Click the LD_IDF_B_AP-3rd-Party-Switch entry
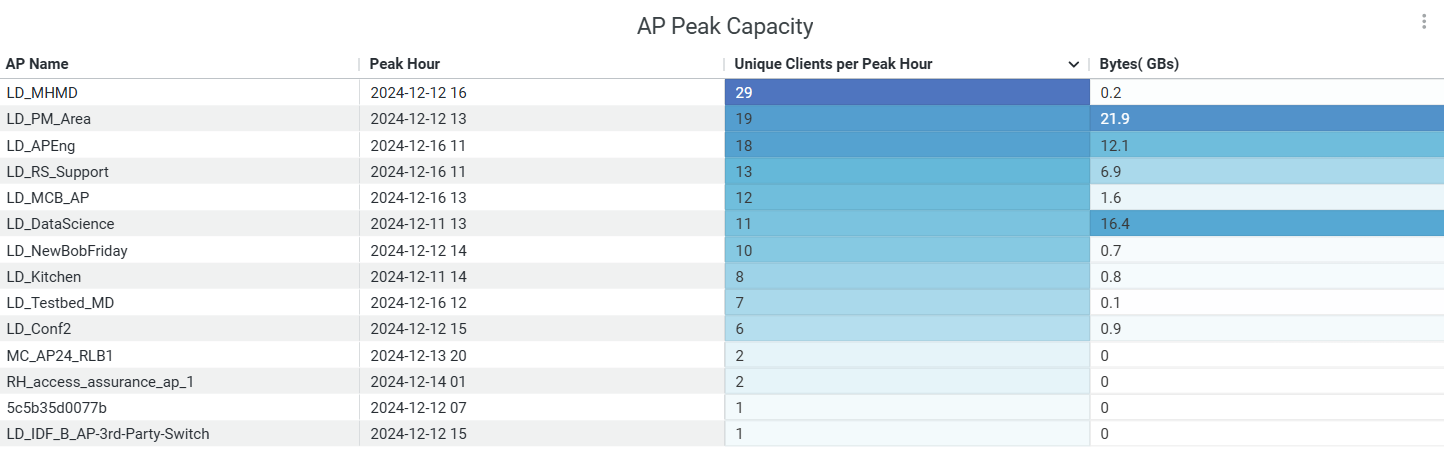The height and width of the screenshot is (451, 1444). [108, 434]
